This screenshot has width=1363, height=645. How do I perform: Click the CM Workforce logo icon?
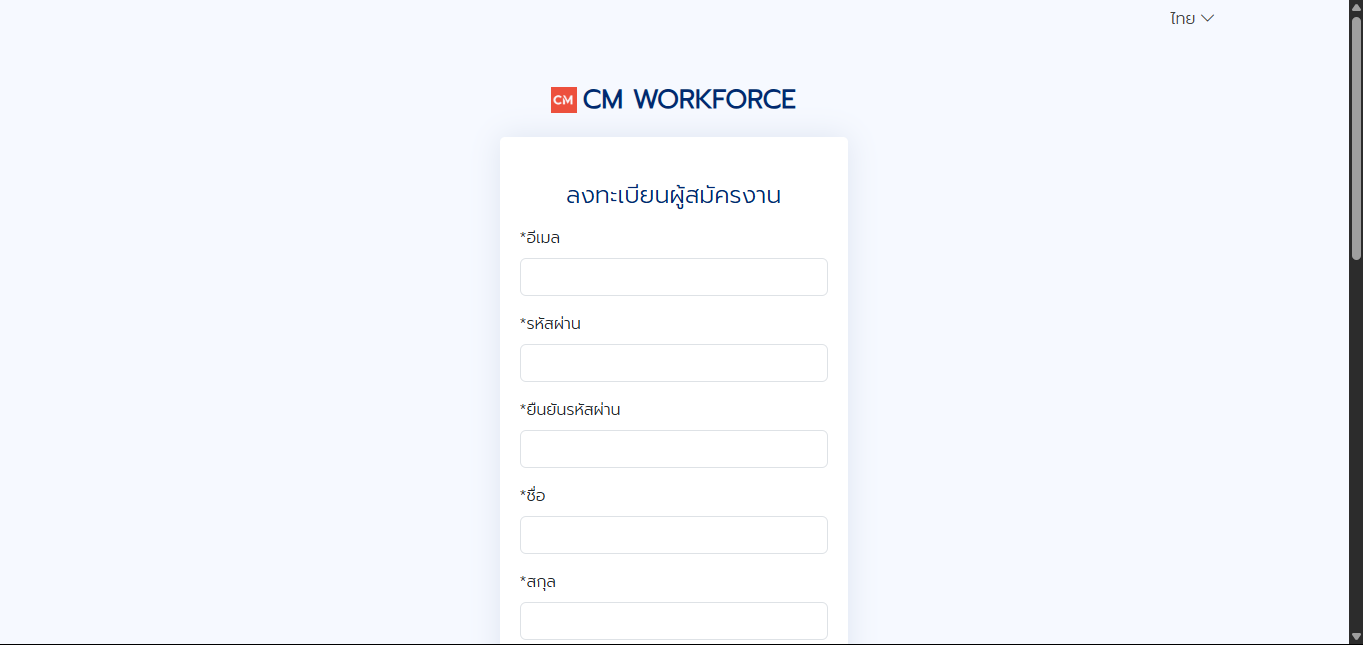563,99
